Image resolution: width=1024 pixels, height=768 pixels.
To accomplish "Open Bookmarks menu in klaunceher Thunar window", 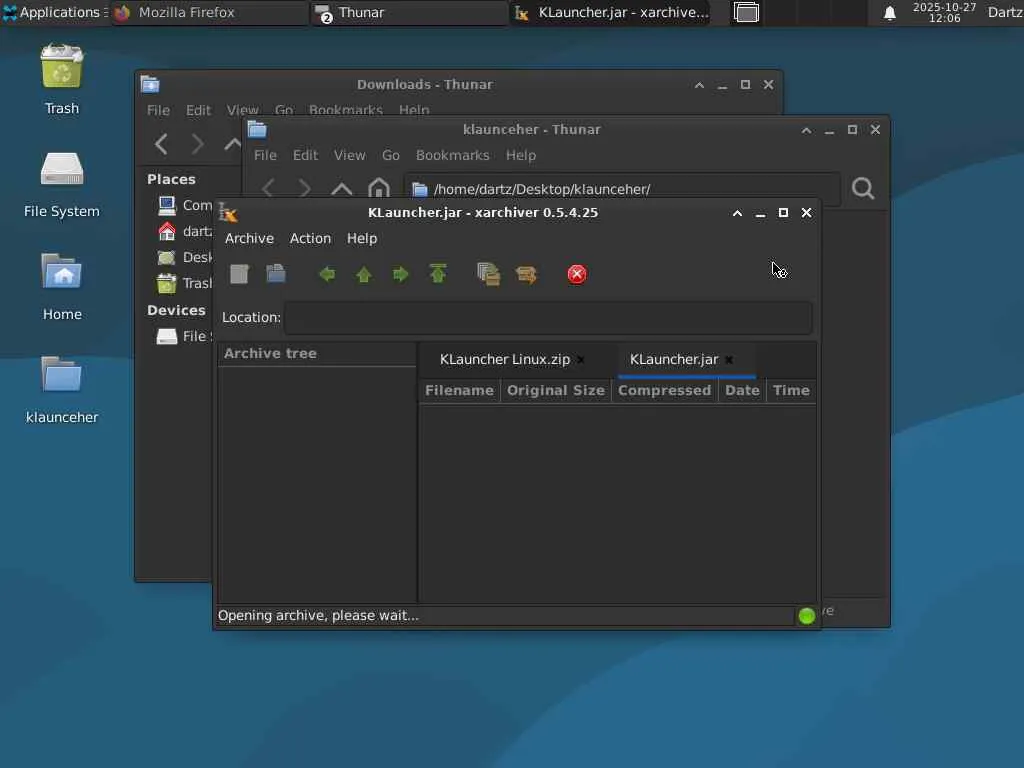I will coord(453,155).
